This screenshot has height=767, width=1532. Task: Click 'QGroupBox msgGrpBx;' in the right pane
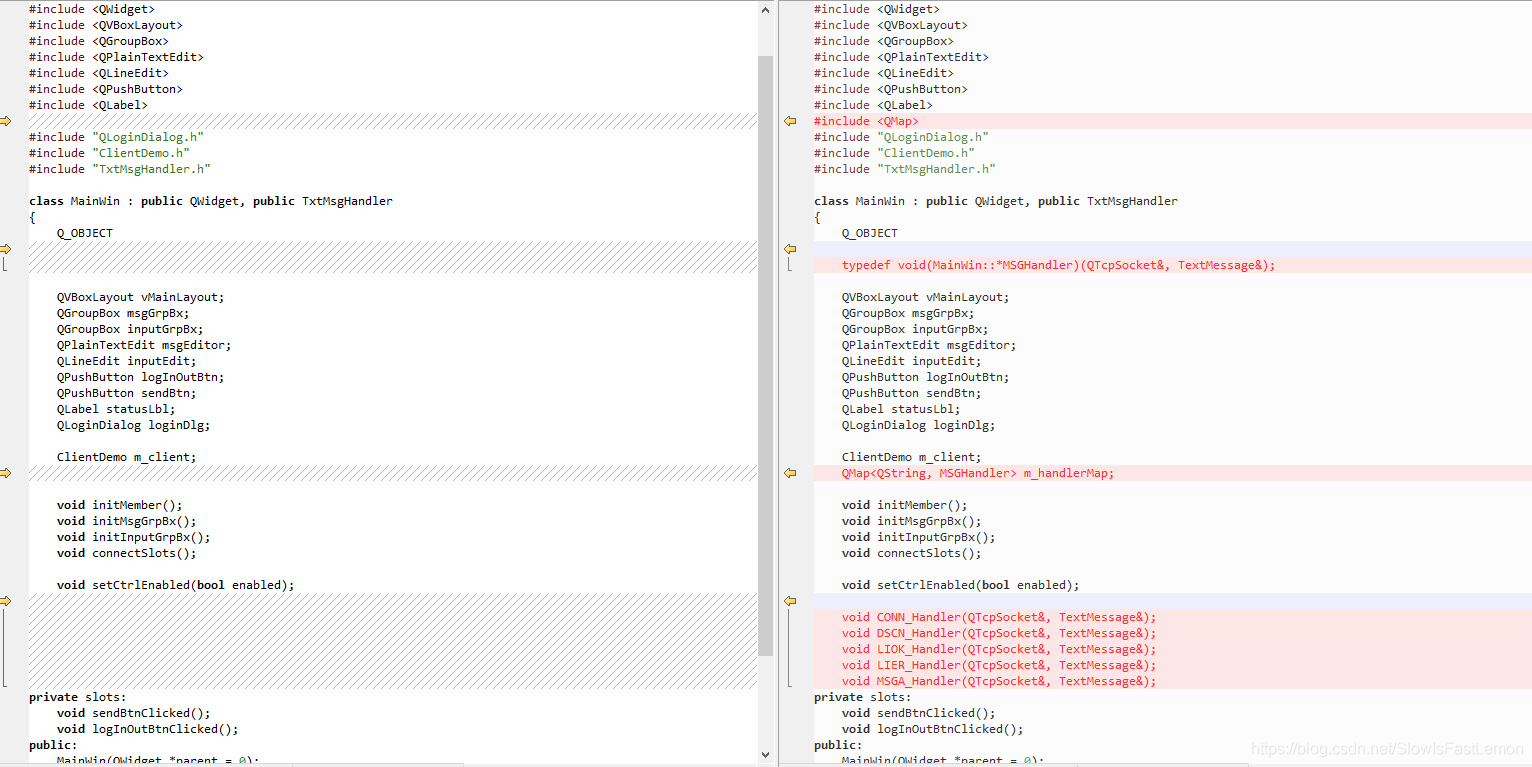[x=908, y=313]
